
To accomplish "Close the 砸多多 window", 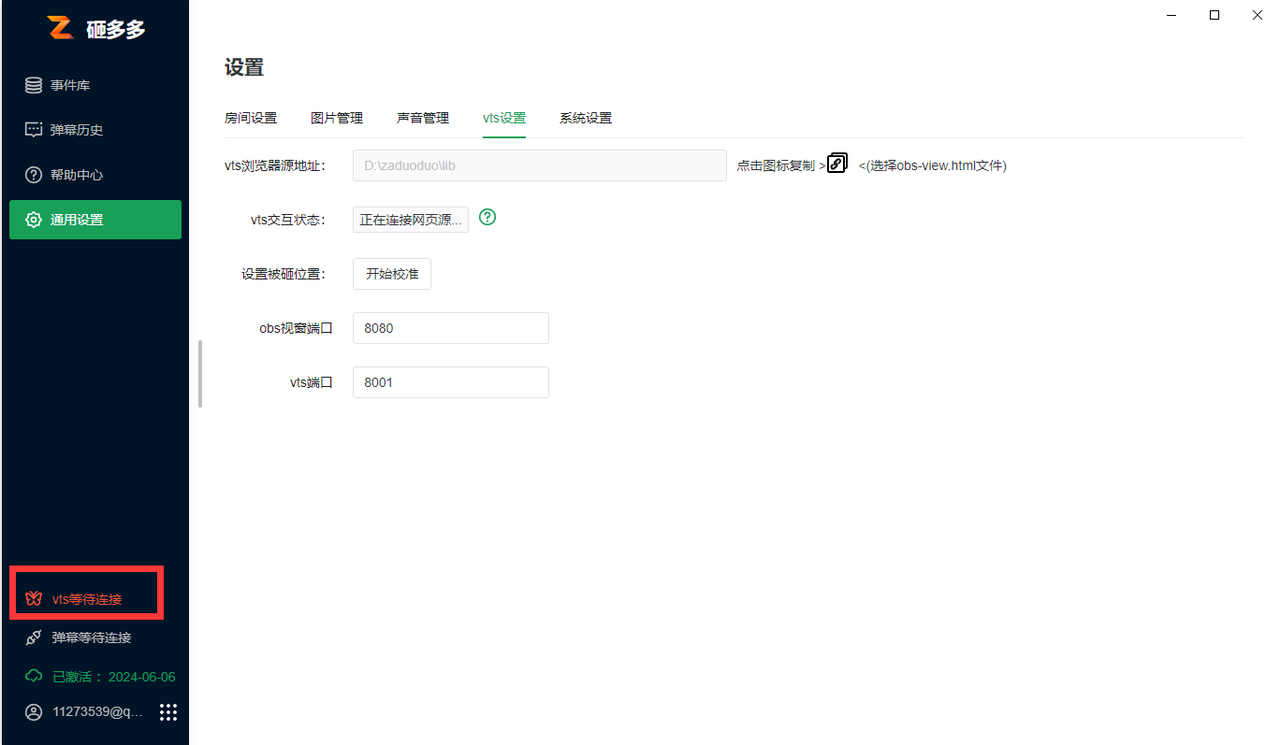I will (1257, 15).
